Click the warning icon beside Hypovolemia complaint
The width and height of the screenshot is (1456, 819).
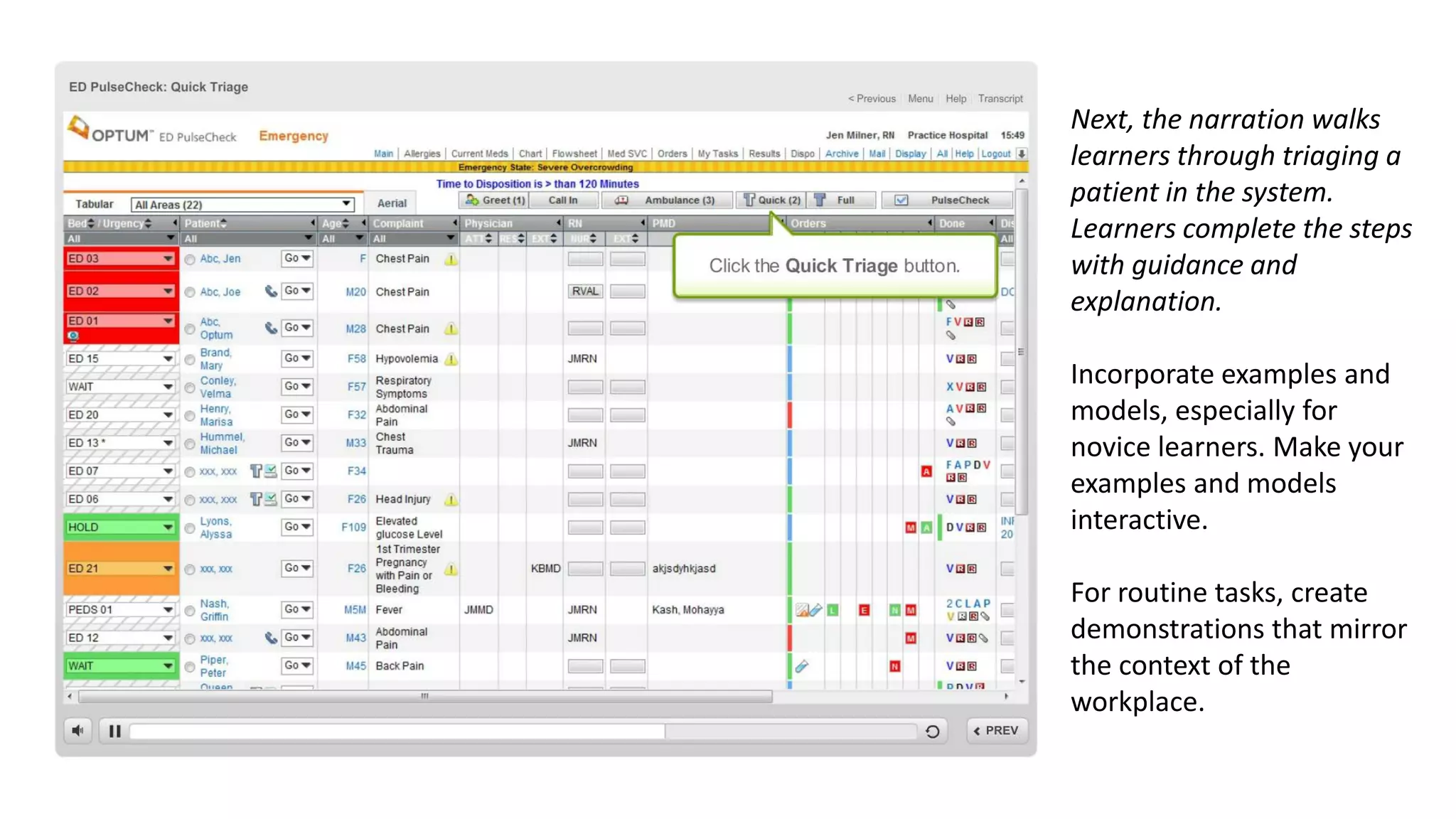pos(451,360)
